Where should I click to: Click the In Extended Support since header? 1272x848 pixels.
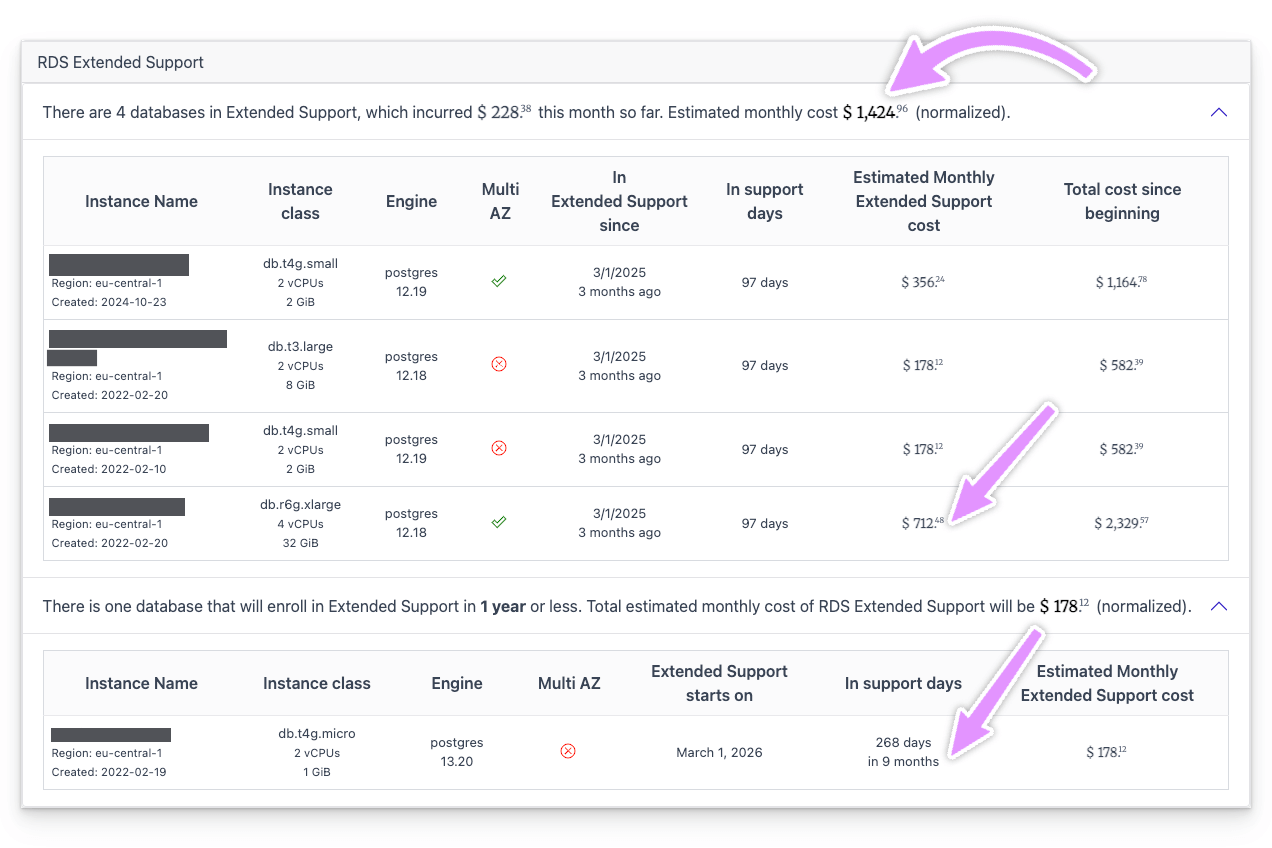click(x=619, y=201)
